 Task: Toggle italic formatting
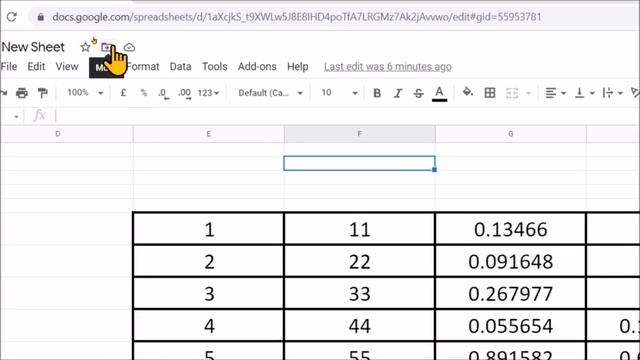pyautogui.click(x=398, y=93)
